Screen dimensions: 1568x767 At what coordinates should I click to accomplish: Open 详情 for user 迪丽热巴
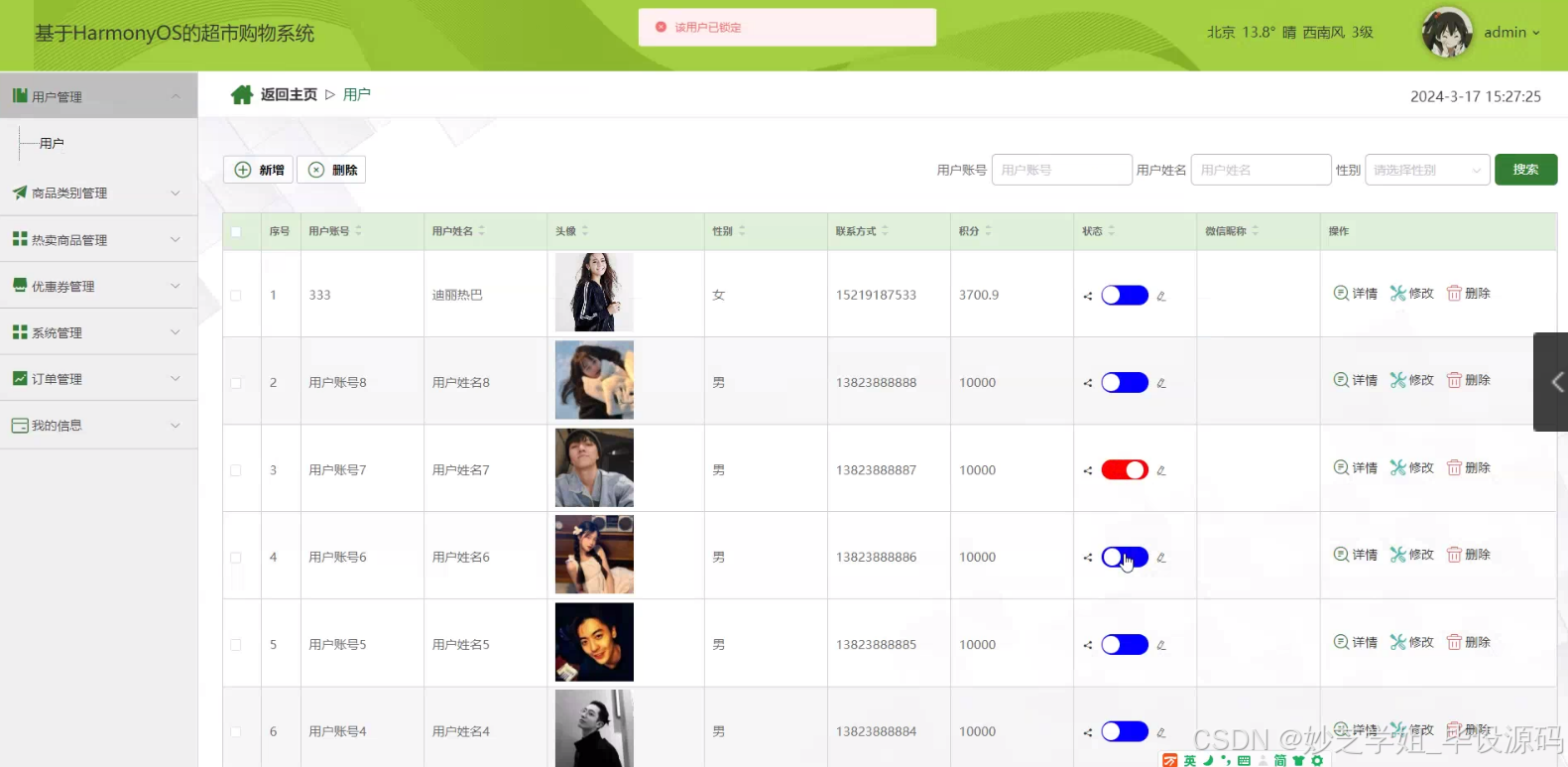[1356, 293]
